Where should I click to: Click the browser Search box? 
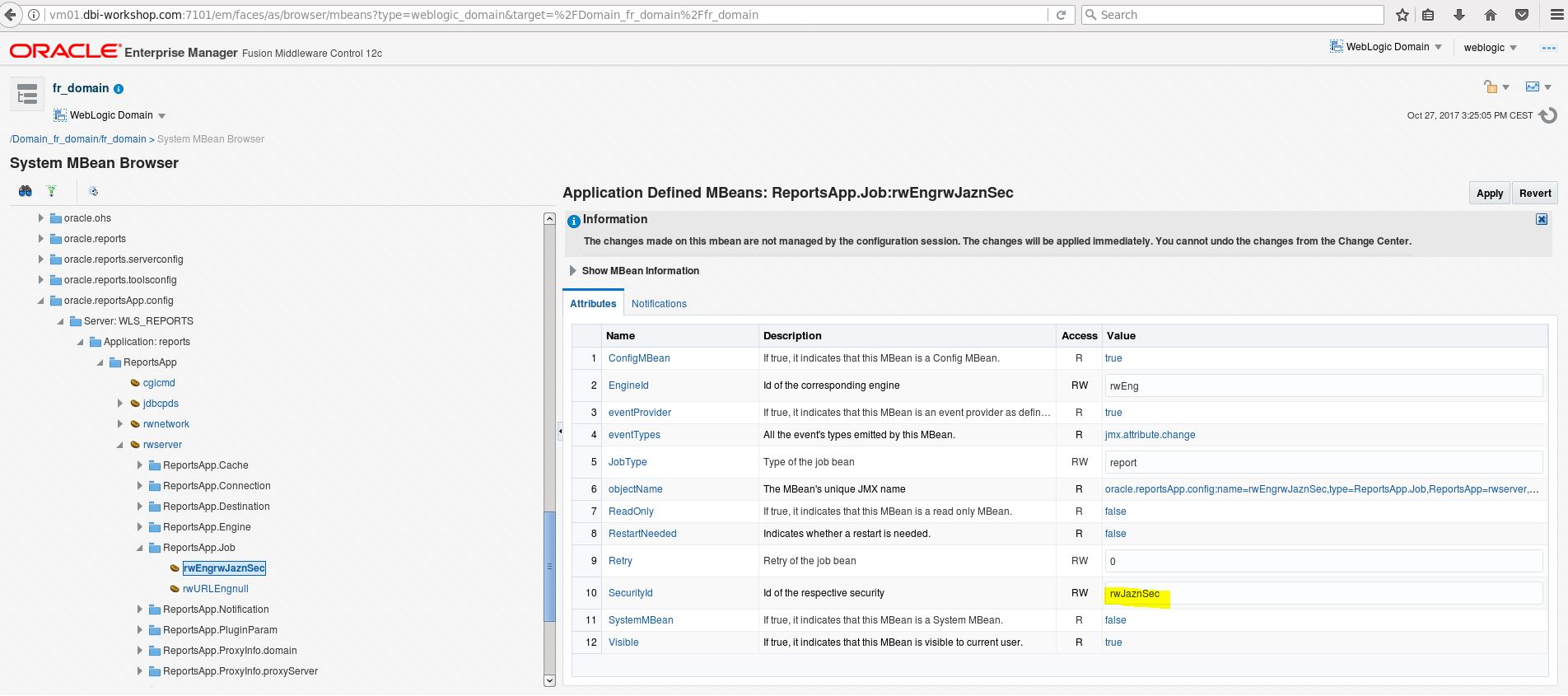click(1232, 15)
